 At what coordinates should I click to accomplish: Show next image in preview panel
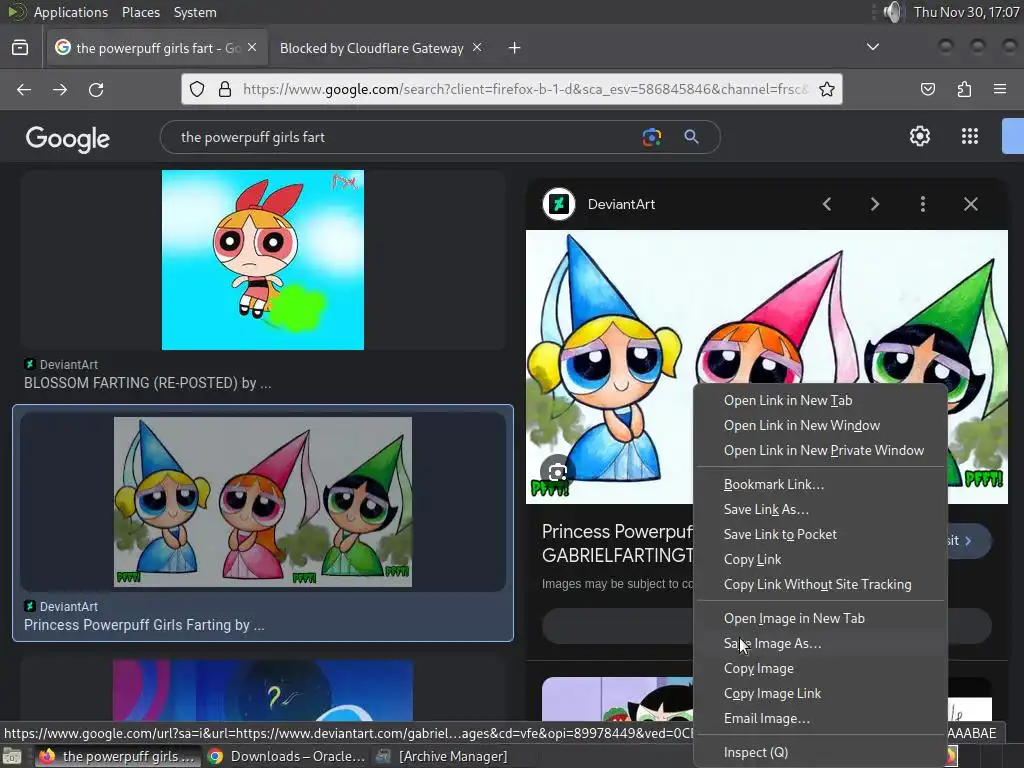click(874, 204)
